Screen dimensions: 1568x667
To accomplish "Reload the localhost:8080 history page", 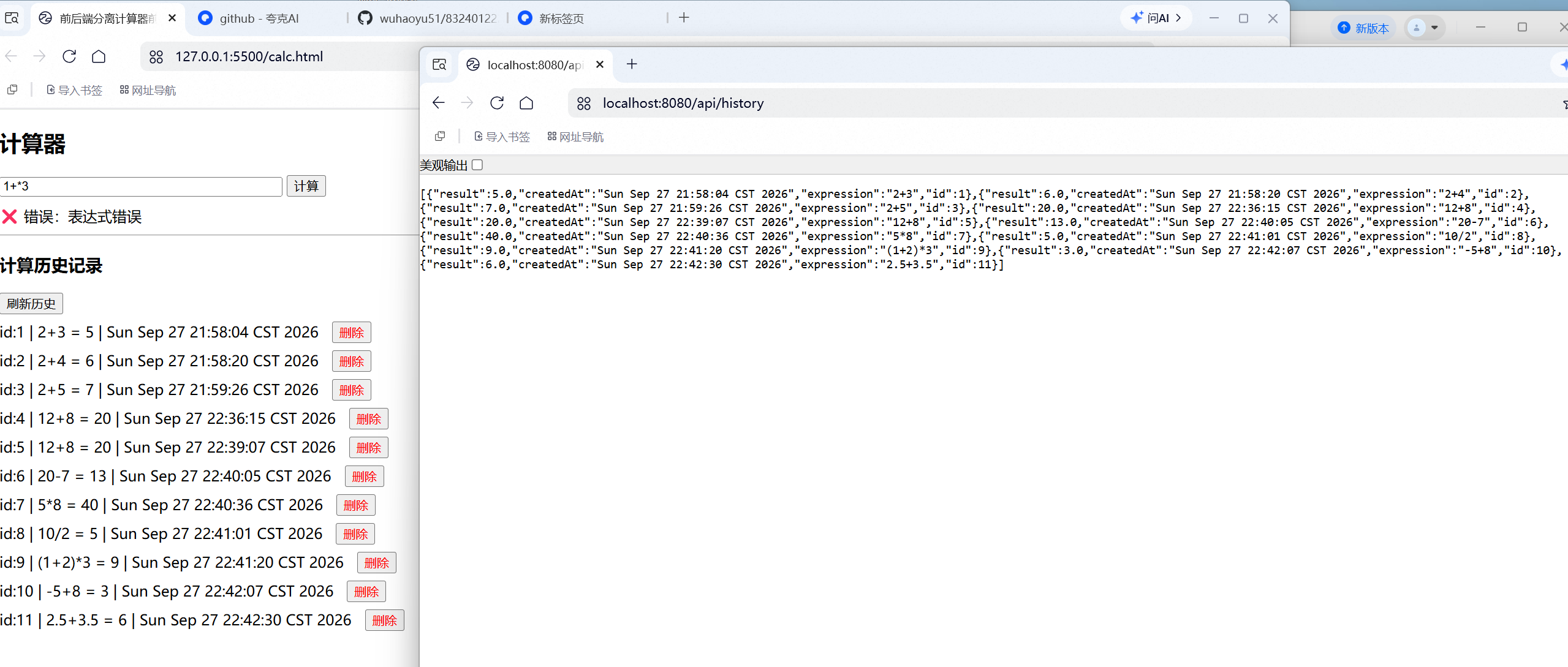I will pyautogui.click(x=497, y=103).
